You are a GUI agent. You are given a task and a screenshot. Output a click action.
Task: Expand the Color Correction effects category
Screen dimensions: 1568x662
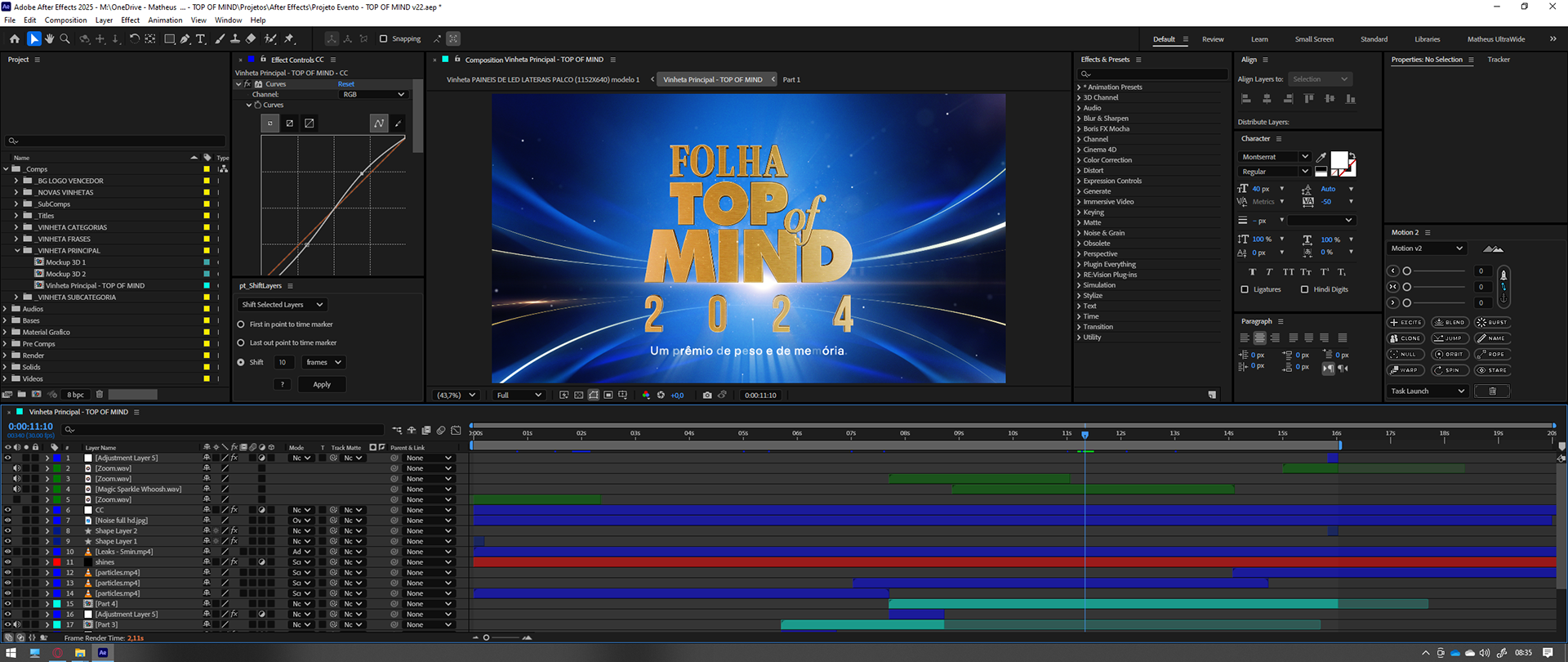(x=1079, y=160)
